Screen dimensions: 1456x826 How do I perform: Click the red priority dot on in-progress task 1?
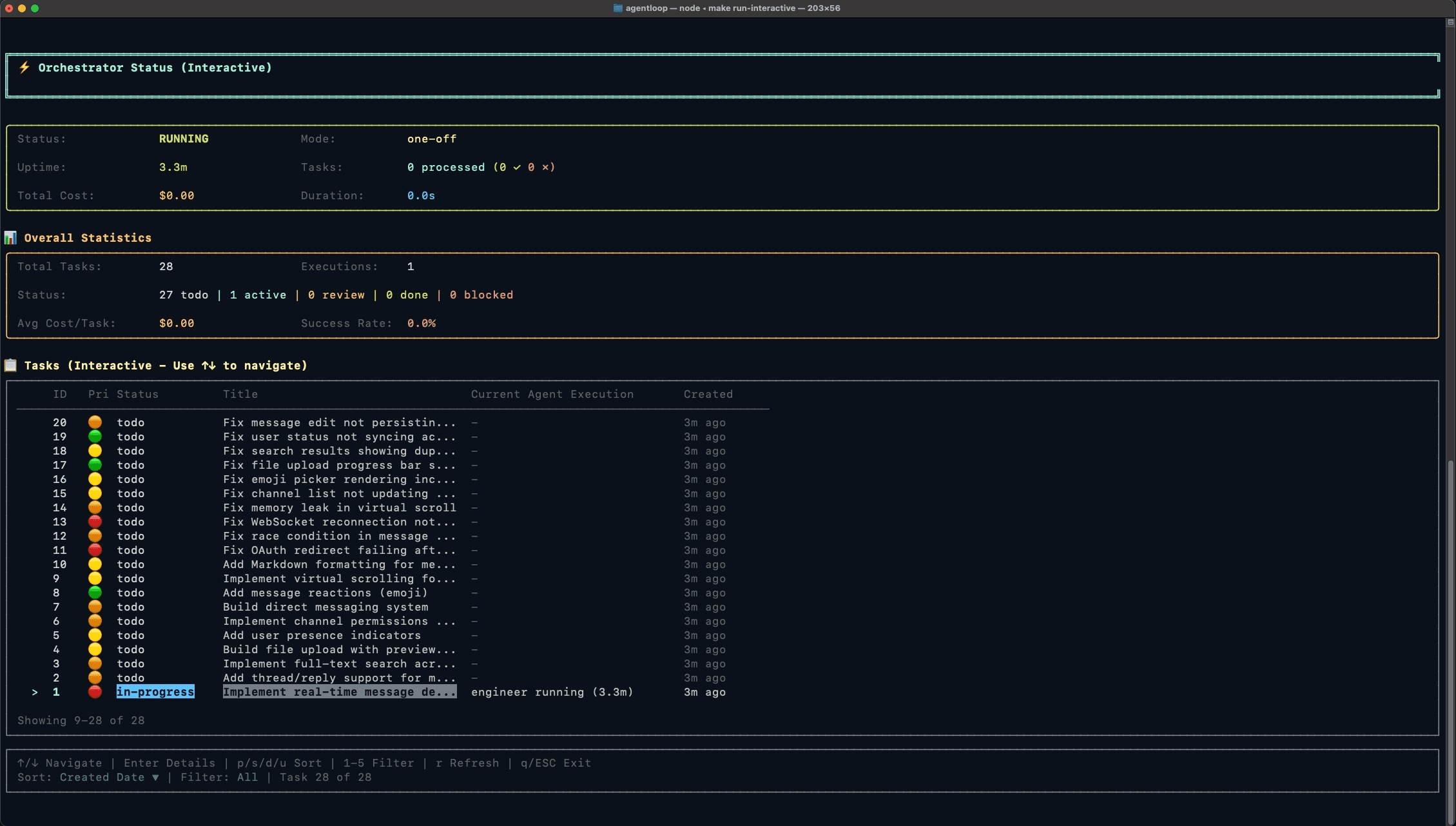95,692
